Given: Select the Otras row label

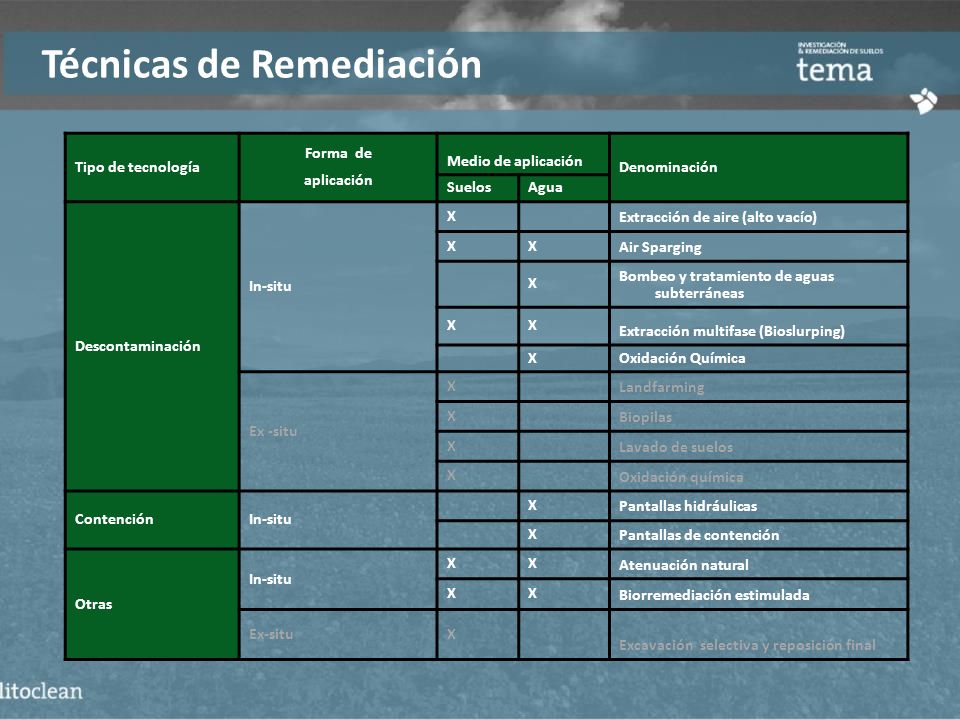Looking at the screenshot, I should pyautogui.click(x=94, y=604).
